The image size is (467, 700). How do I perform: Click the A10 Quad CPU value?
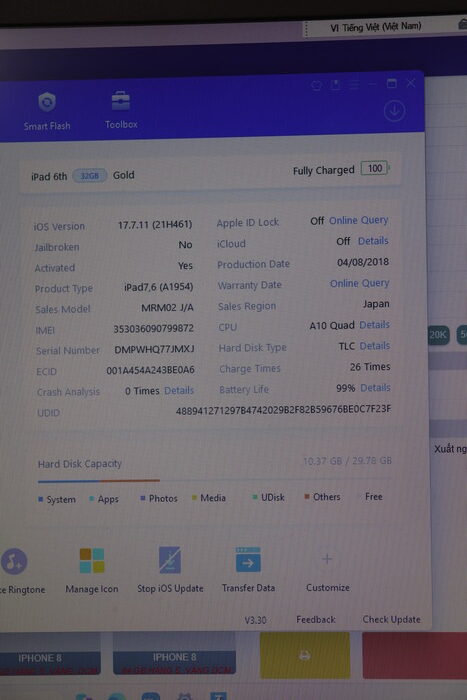332,325
